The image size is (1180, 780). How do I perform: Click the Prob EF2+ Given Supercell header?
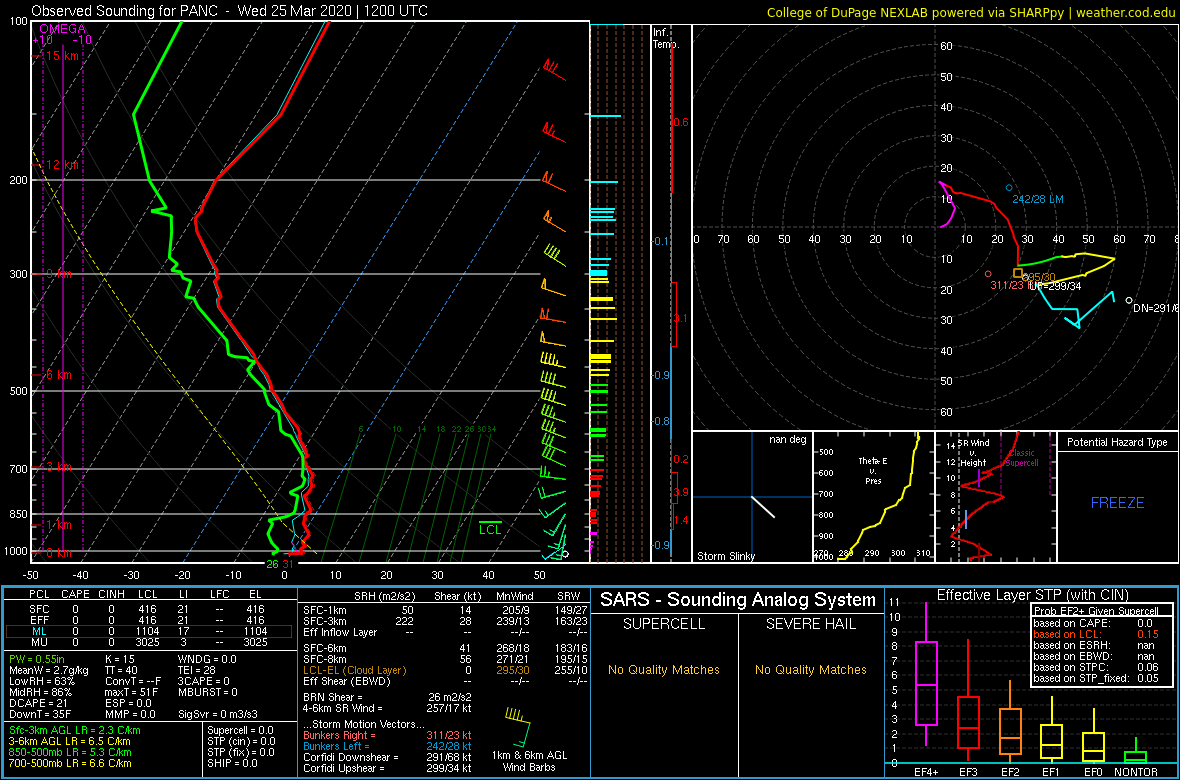[x=1096, y=612]
